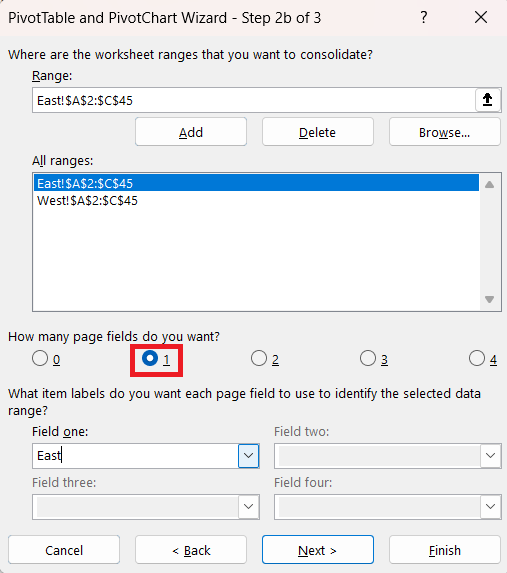
Task: Go back with the < Back button
Action: coord(191,550)
